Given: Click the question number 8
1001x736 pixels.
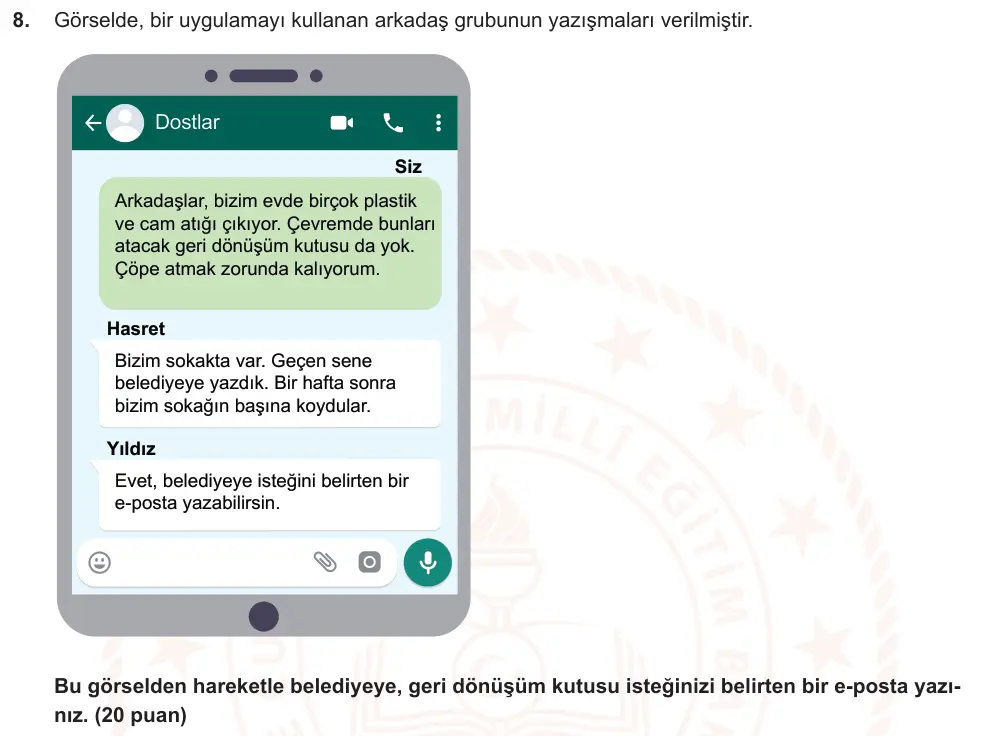Looking at the screenshot, I should click(21, 20).
